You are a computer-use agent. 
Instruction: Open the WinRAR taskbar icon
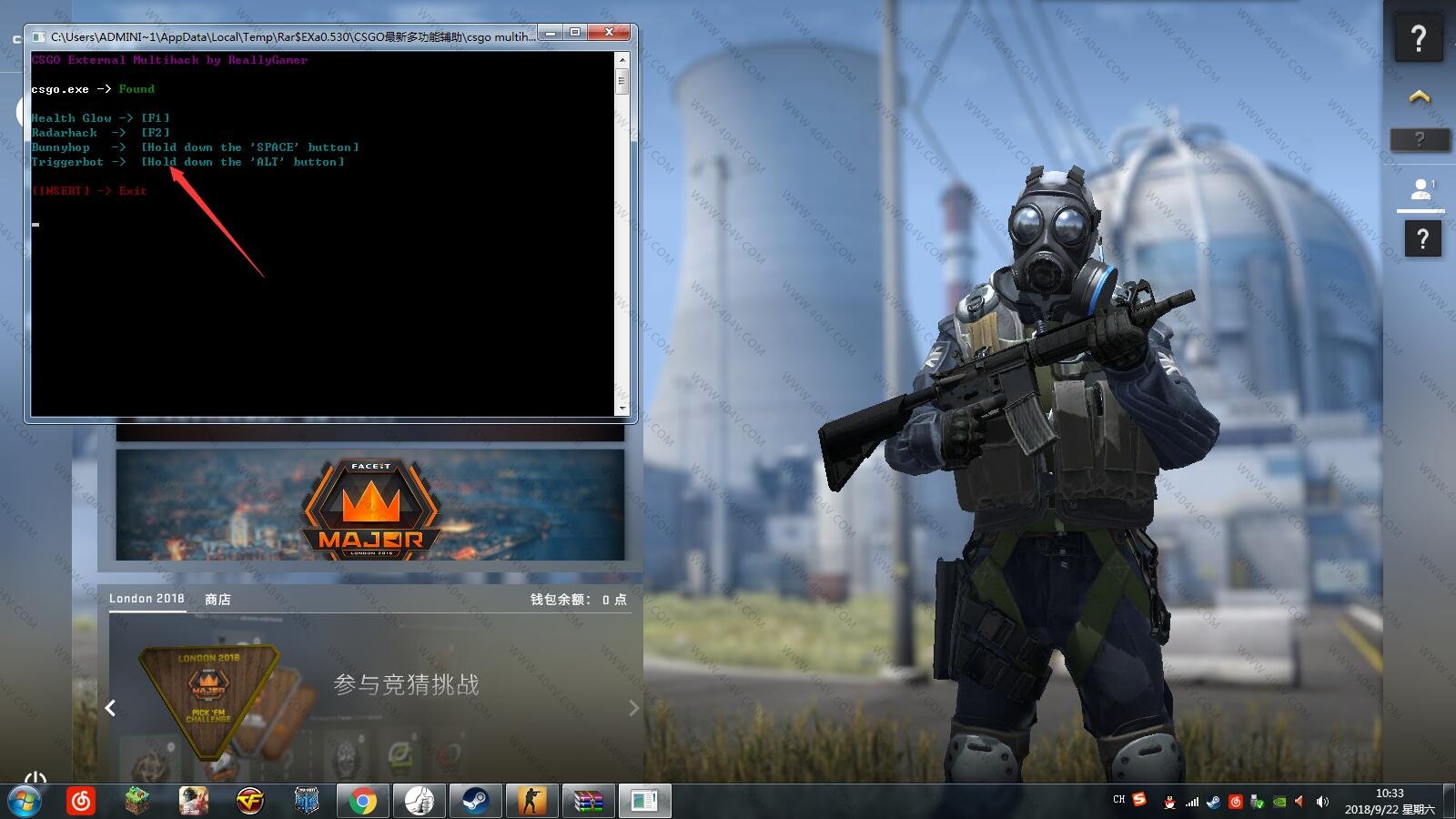(588, 801)
